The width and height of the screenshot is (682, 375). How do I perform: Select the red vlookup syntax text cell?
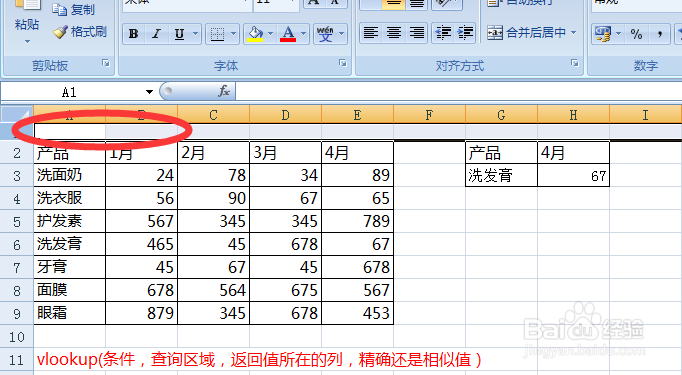(259, 360)
